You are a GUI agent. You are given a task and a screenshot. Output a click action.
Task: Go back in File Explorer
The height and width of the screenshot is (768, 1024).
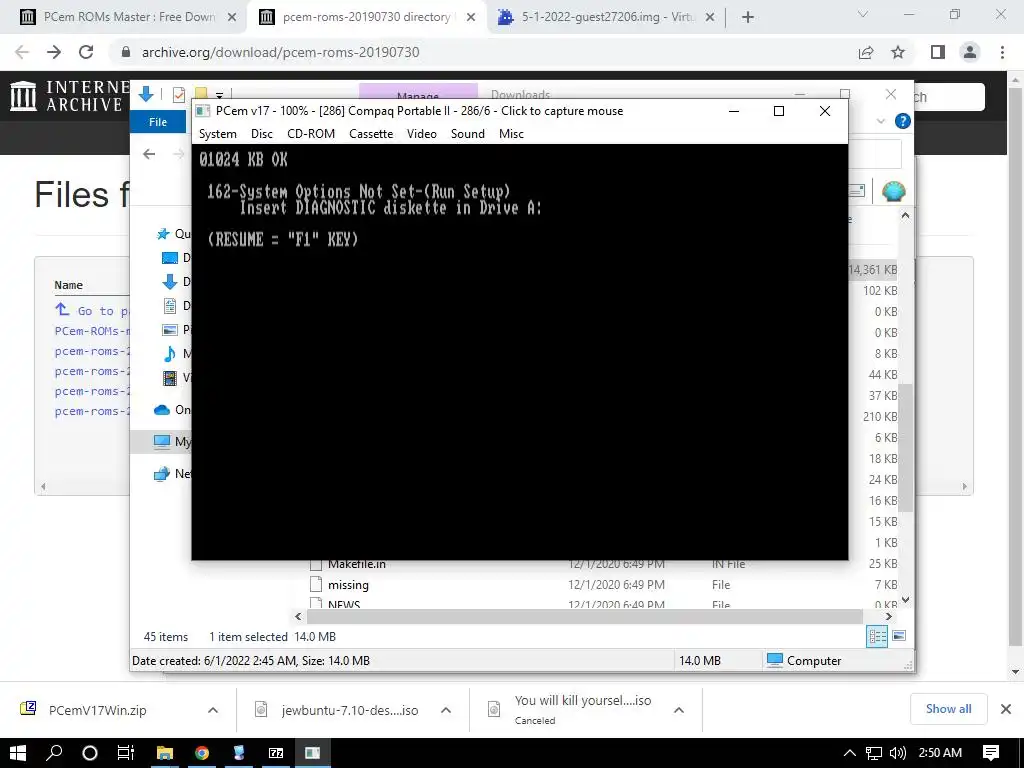[x=149, y=154]
